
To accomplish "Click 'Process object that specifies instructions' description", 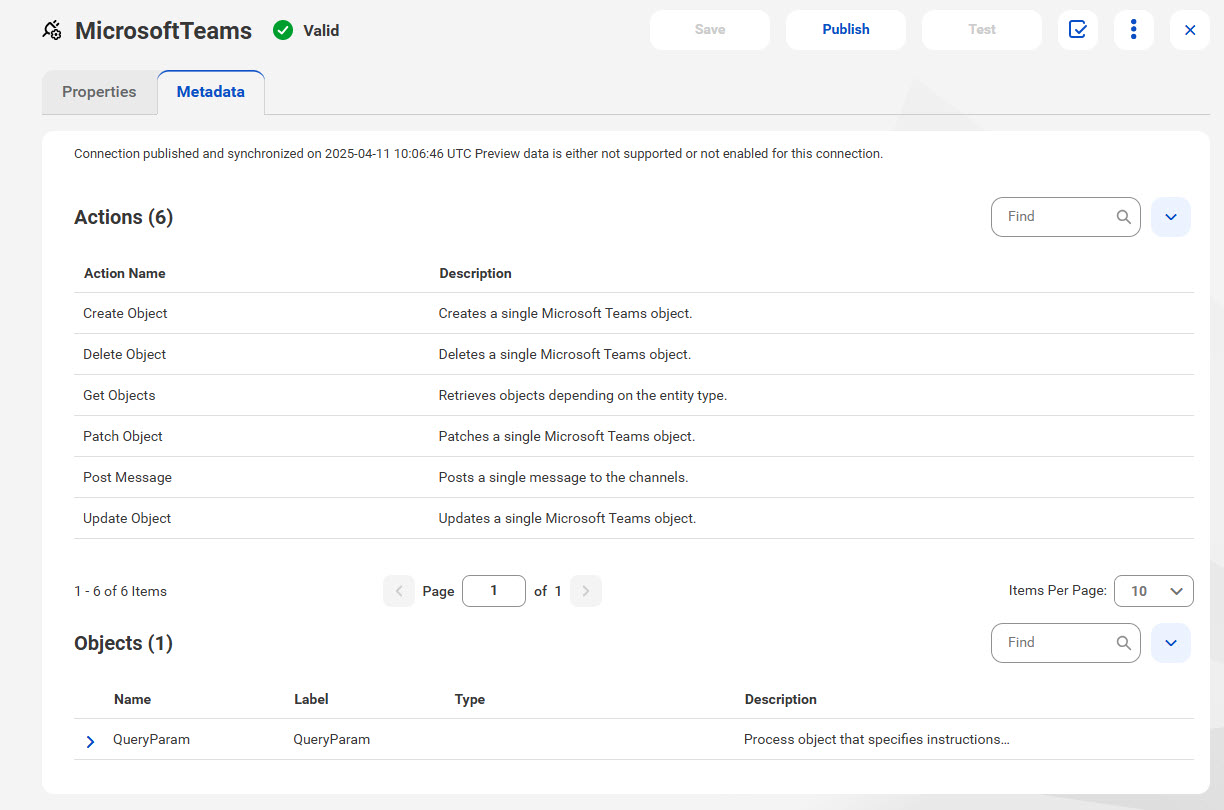I will coord(877,740).
